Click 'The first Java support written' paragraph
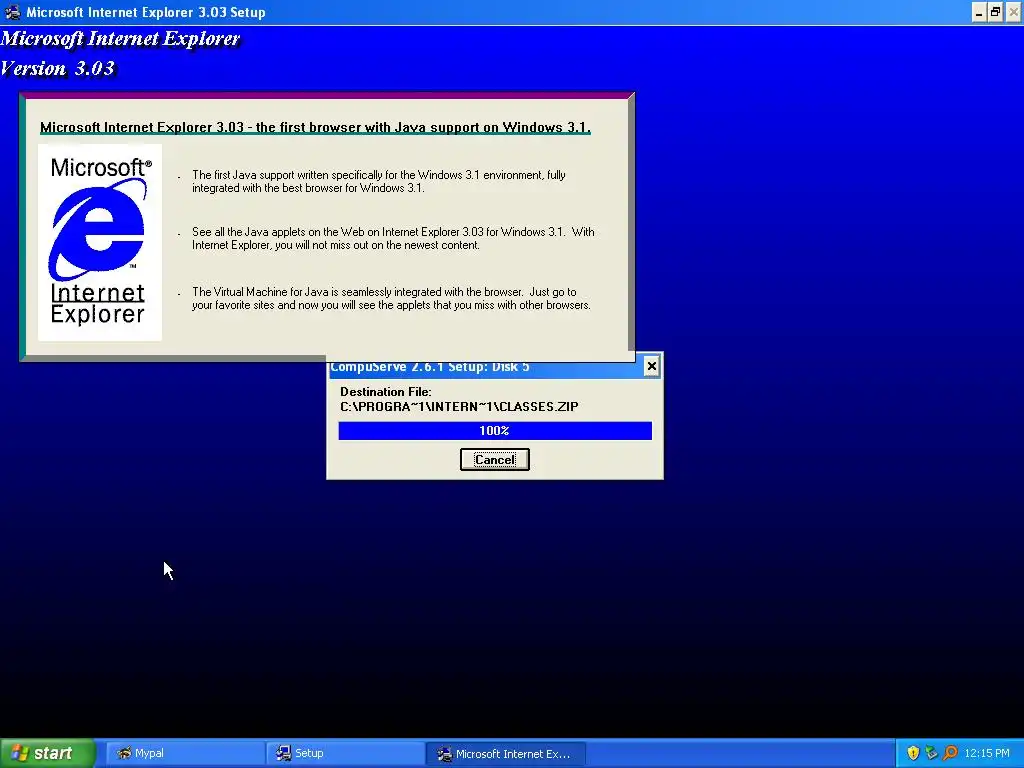 [x=379, y=182]
